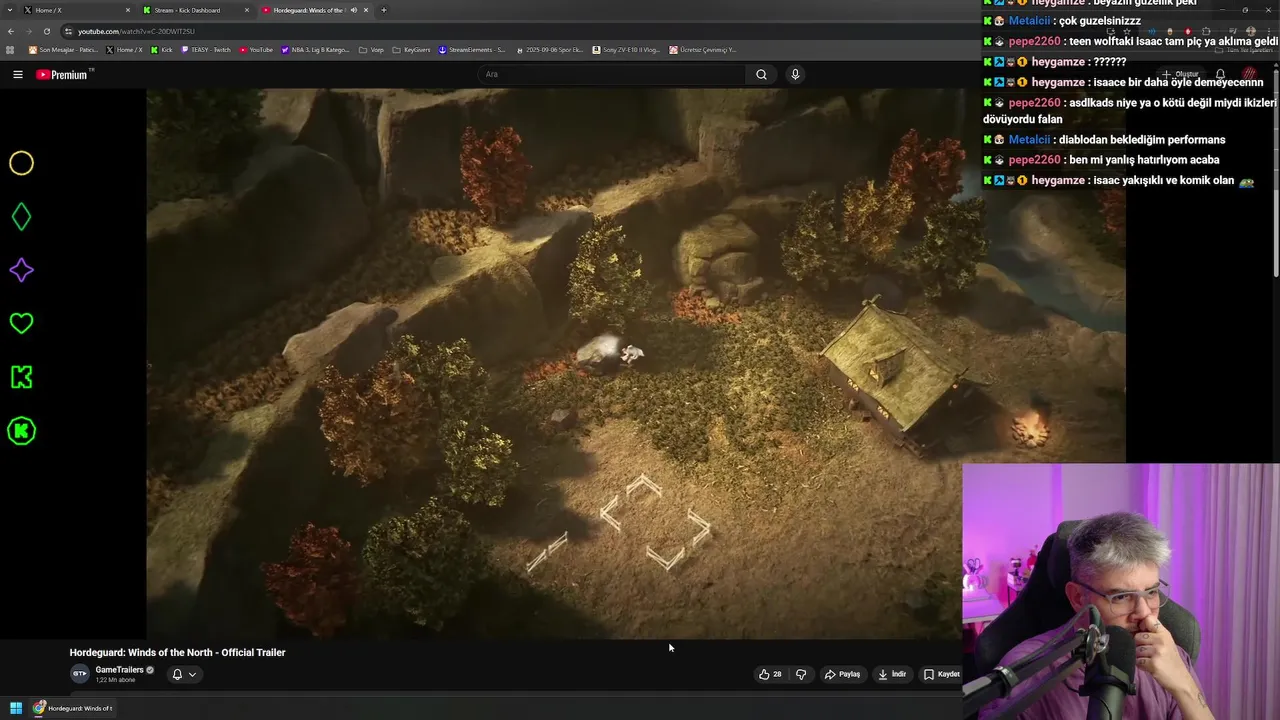Open Son Mesajlar bookmark
The image size is (1280, 720).
pos(63,49)
